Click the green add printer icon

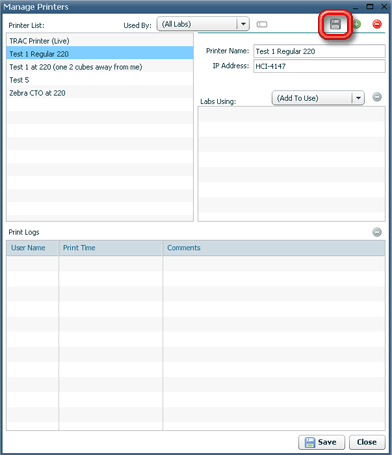357,24
